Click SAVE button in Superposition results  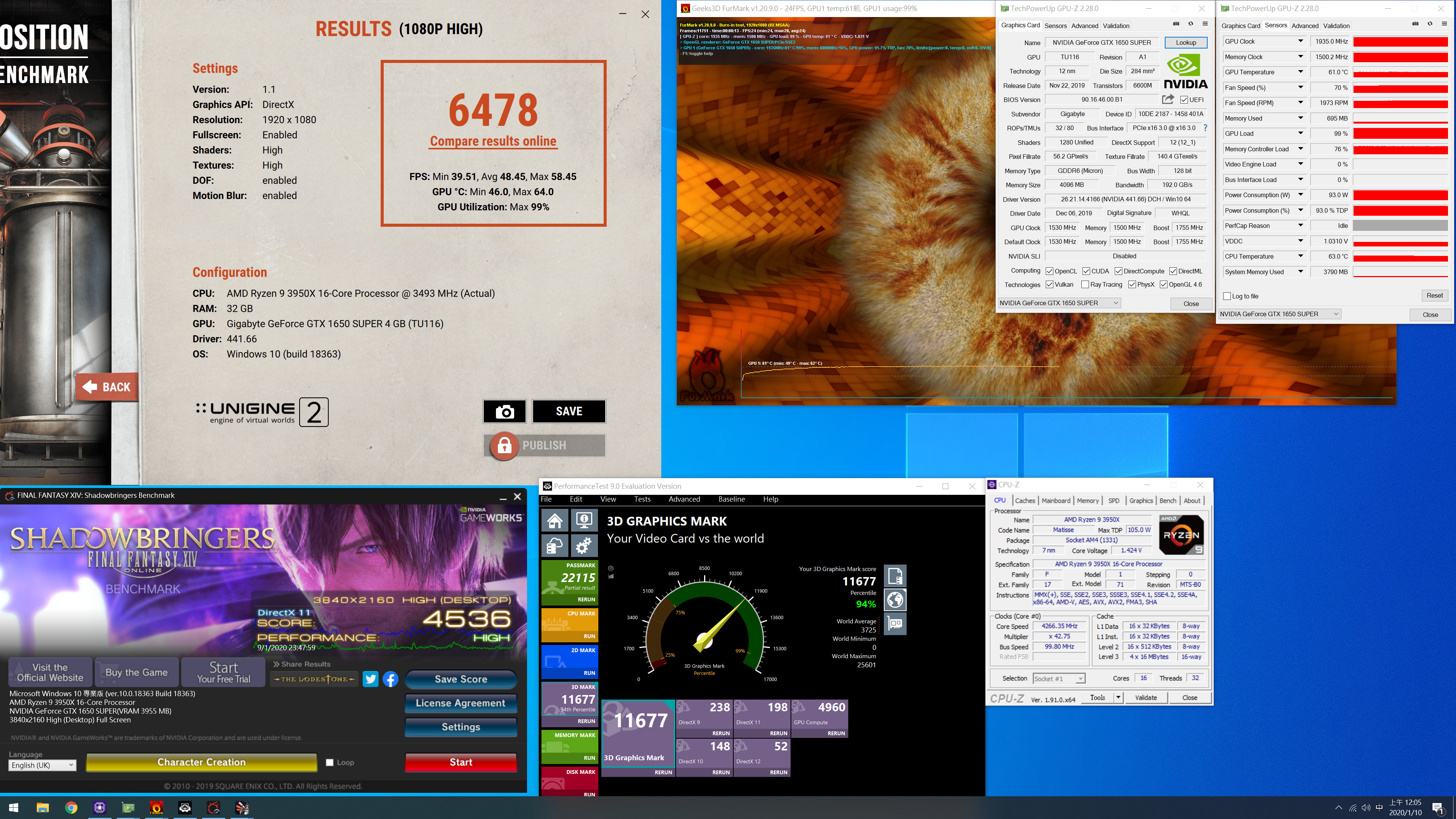click(x=569, y=411)
